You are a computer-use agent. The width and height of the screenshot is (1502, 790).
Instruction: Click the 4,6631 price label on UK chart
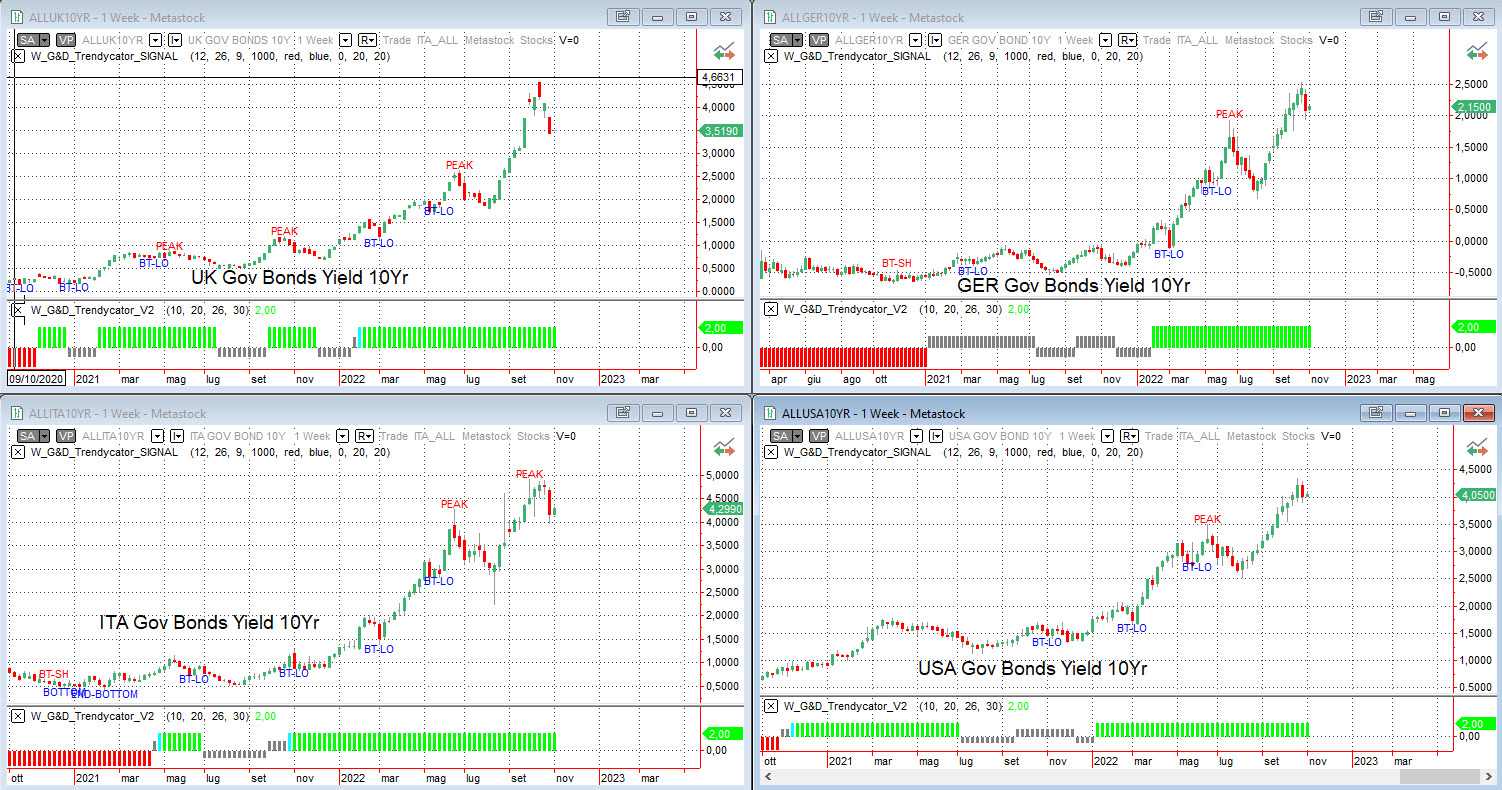click(x=720, y=77)
